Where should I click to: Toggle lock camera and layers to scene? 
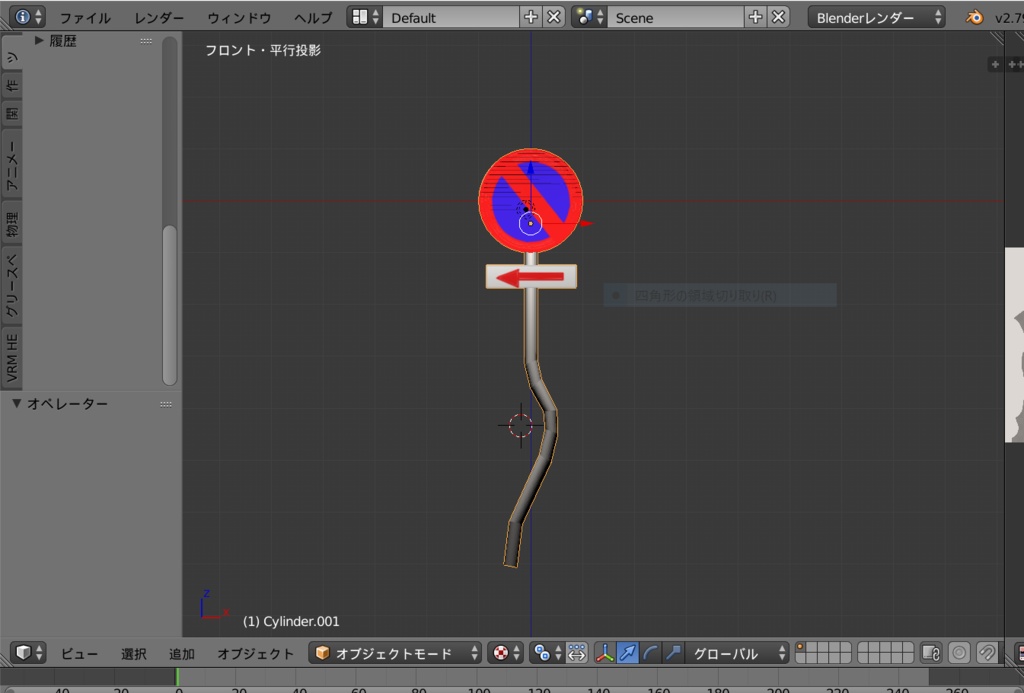[x=931, y=653]
